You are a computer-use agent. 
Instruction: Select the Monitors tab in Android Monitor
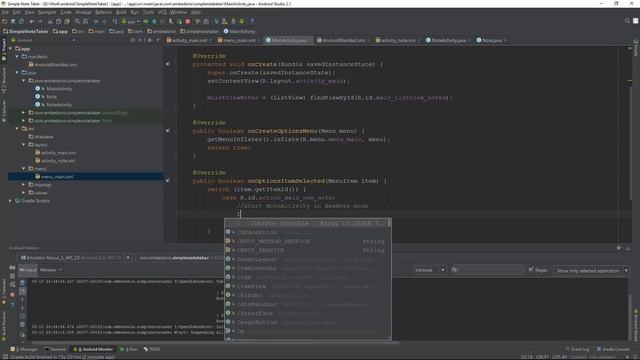coord(51,270)
